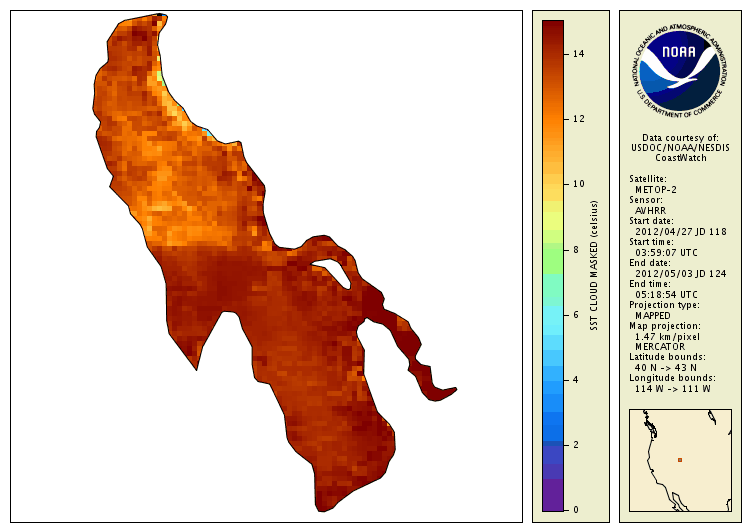Click the 'SST CLOUD MASKED (celsius)' axis label

(x=594, y=265)
